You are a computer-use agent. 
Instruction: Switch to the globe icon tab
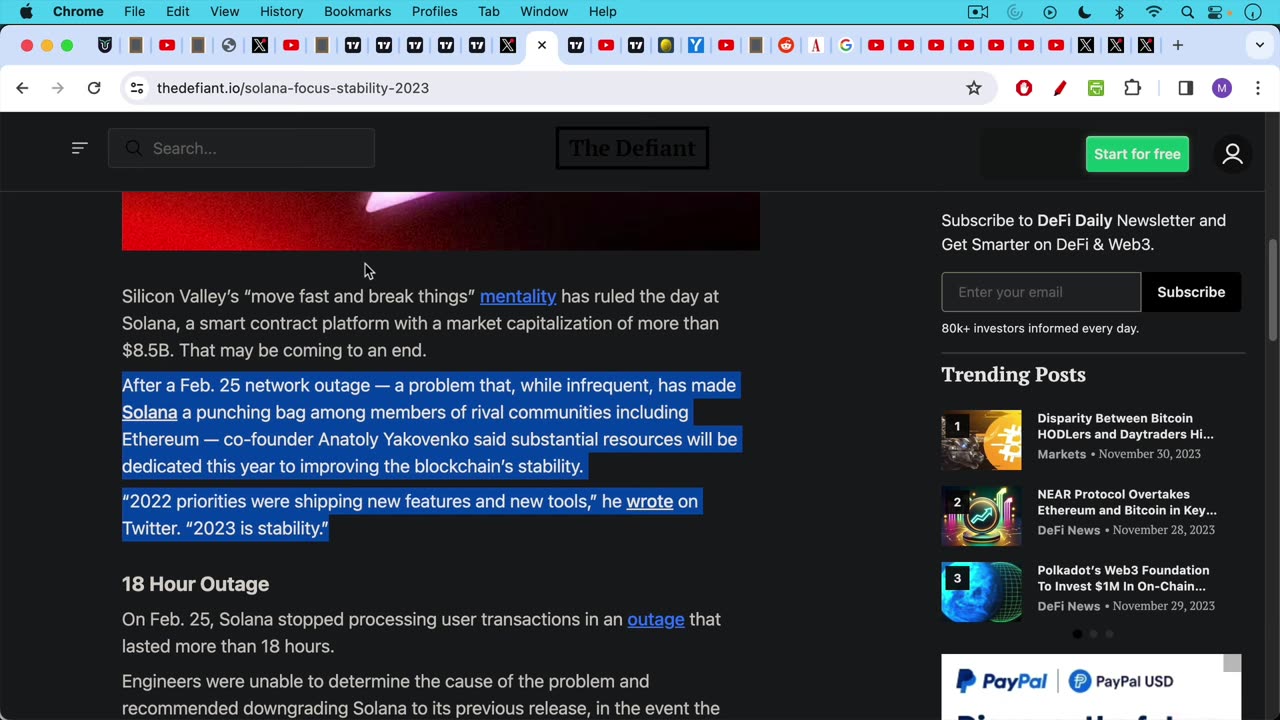click(x=229, y=45)
